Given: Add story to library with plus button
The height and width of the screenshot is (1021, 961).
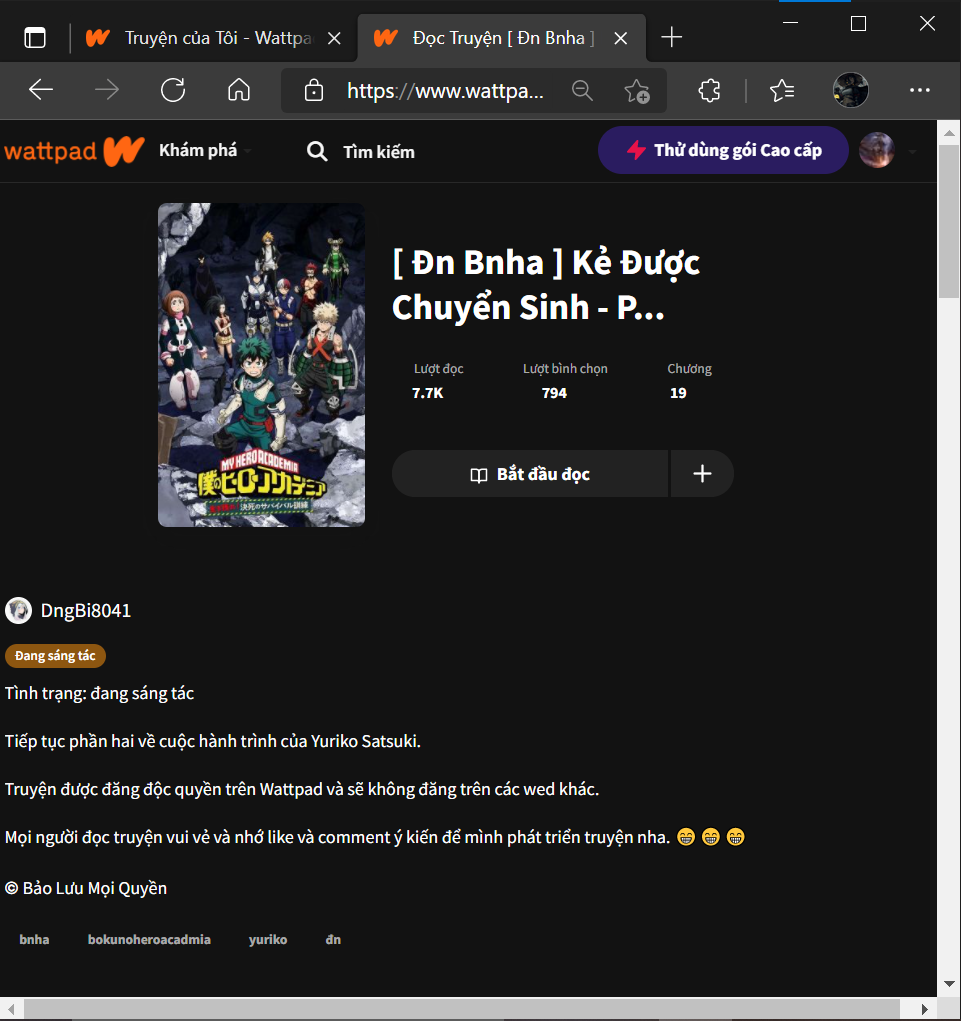Looking at the screenshot, I should click(x=702, y=473).
